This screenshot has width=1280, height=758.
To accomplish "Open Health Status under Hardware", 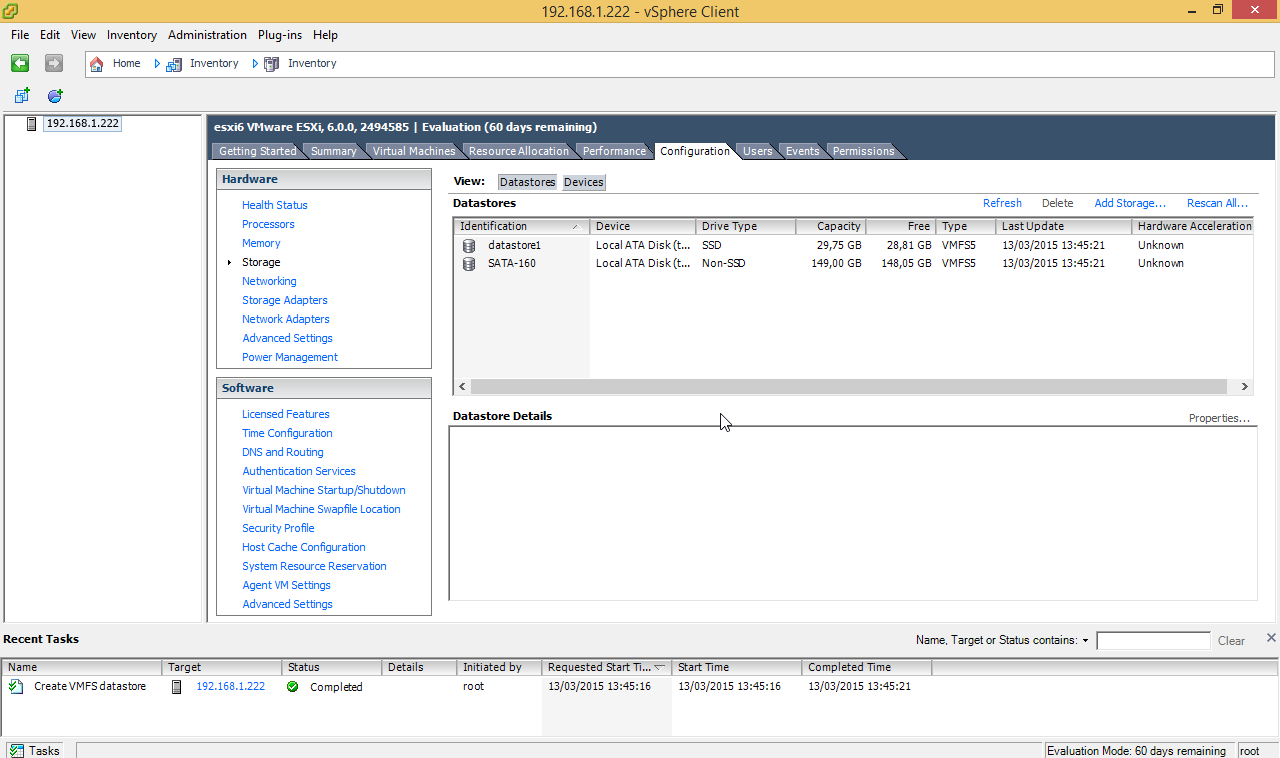I will coord(275,205).
